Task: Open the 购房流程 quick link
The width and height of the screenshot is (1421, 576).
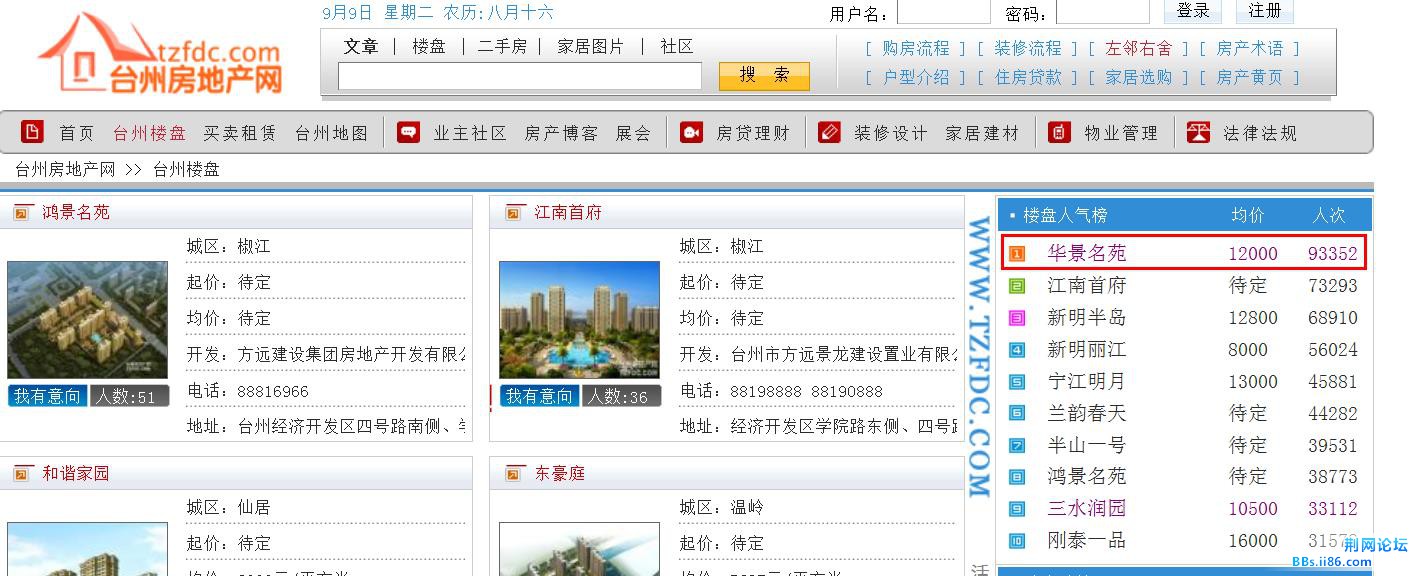Action: click(x=916, y=48)
